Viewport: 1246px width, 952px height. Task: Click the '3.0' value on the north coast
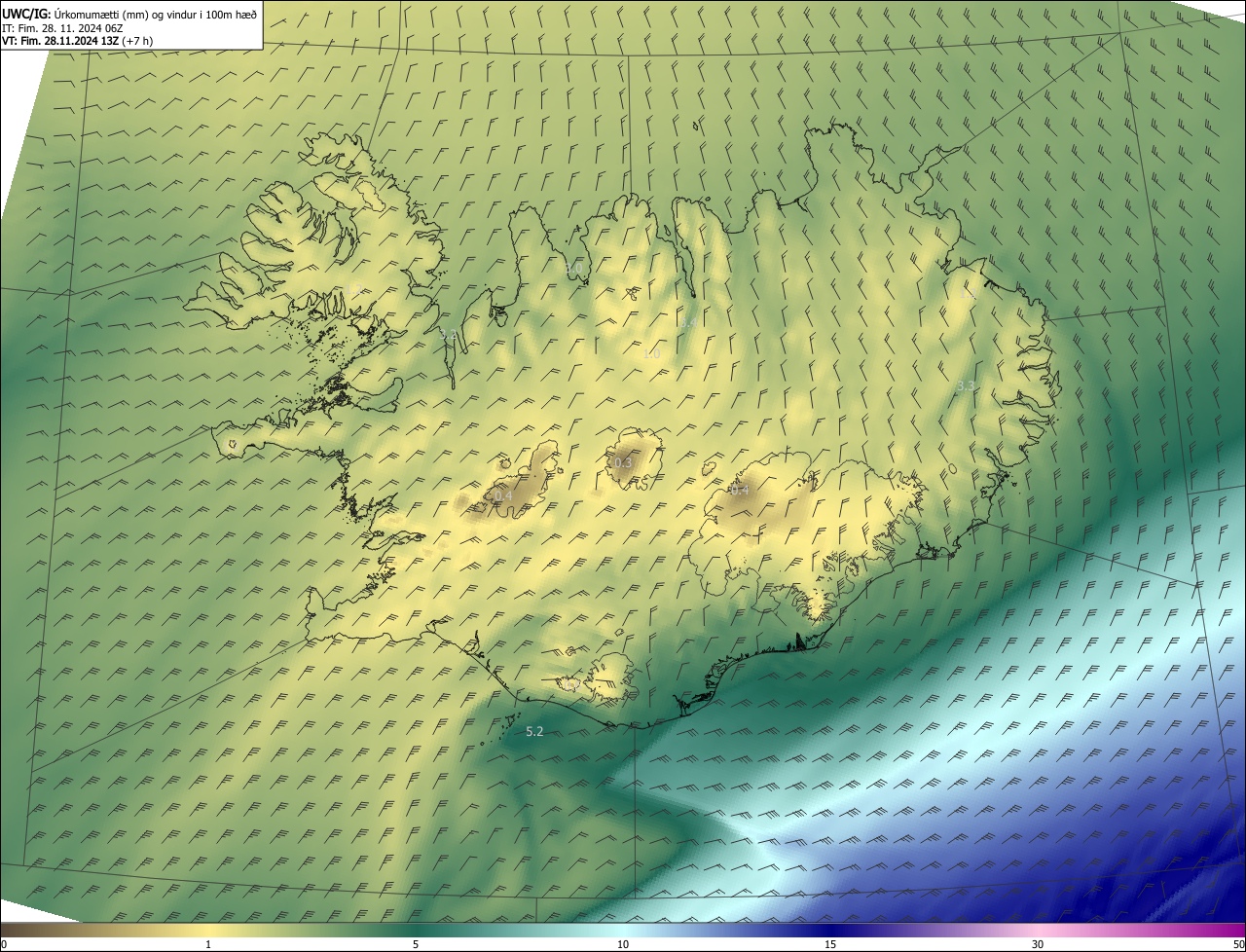(573, 268)
